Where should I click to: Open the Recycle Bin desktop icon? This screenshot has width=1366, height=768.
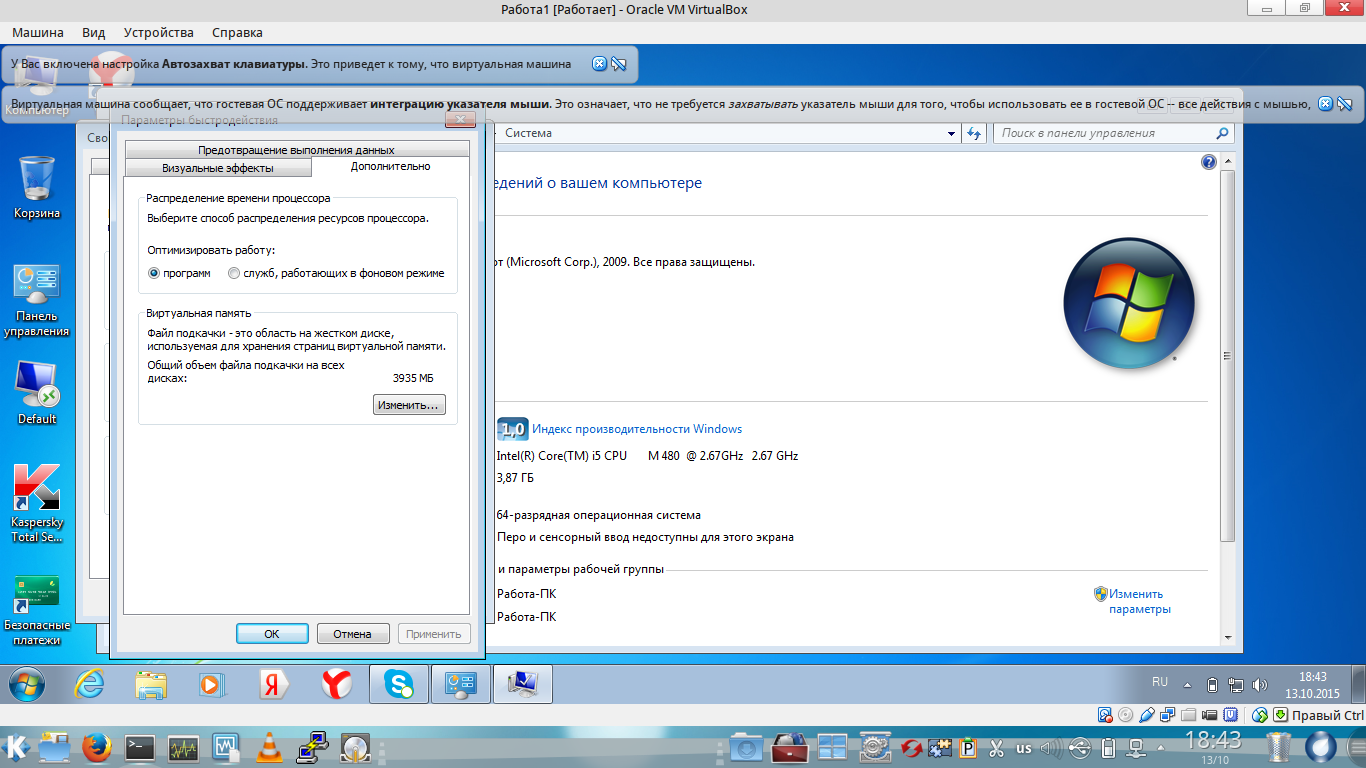37,187
